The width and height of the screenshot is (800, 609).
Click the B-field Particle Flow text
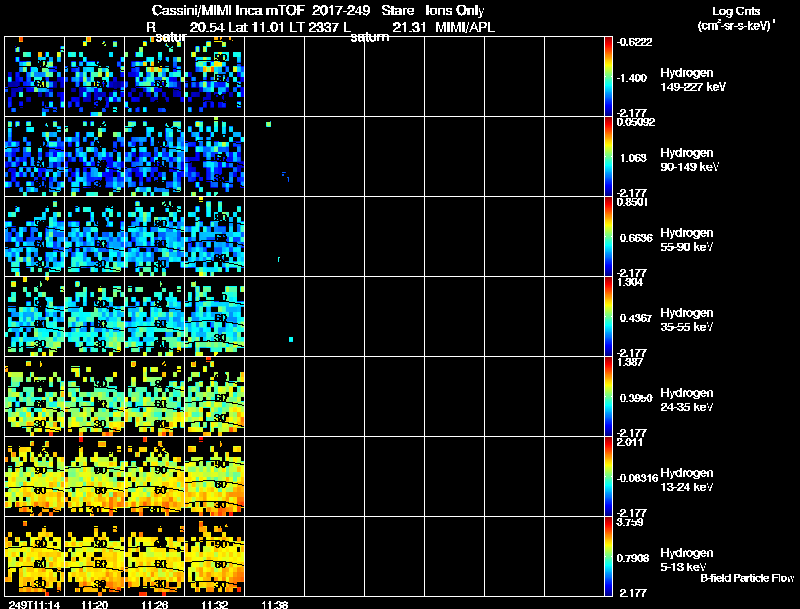point(747,578)
